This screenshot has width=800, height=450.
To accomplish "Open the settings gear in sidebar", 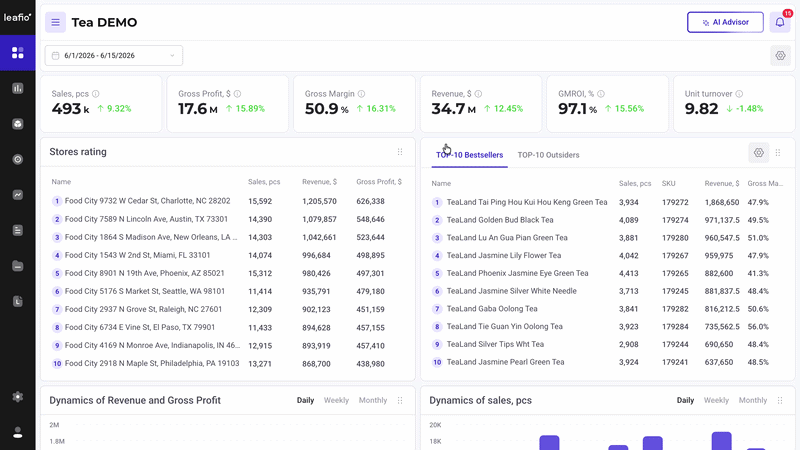I will [17, 396].
